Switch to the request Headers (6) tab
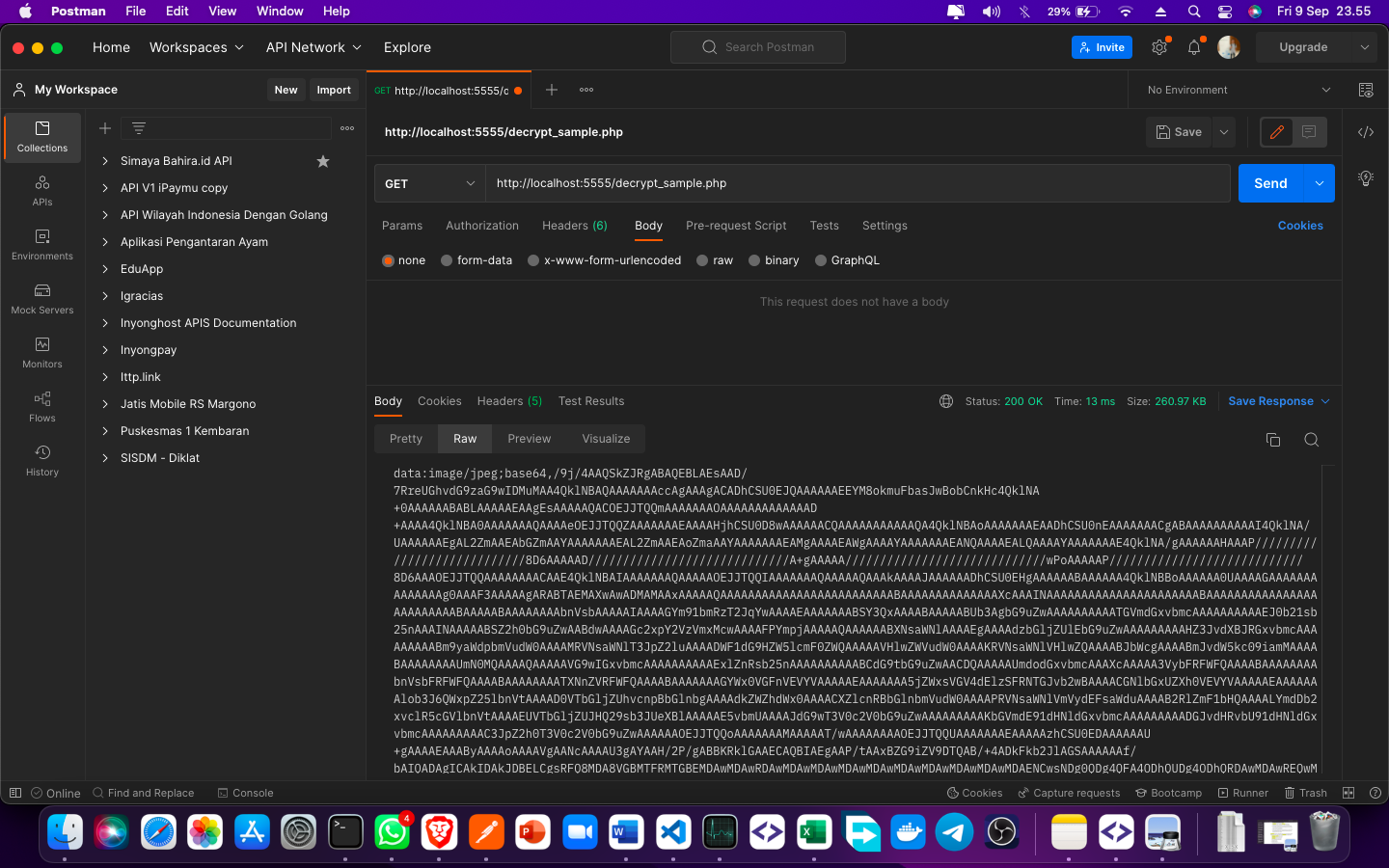 [x=575, y=226]
